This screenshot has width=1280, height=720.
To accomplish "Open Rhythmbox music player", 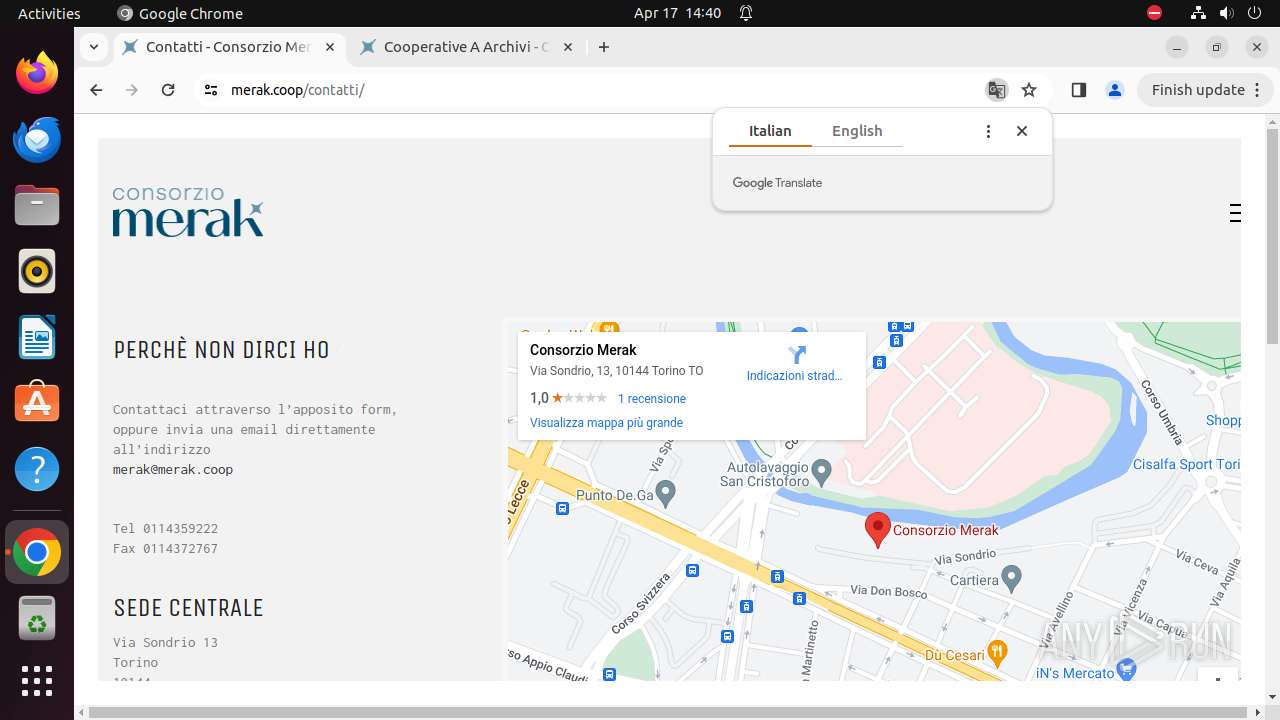I will pos(37,271).
